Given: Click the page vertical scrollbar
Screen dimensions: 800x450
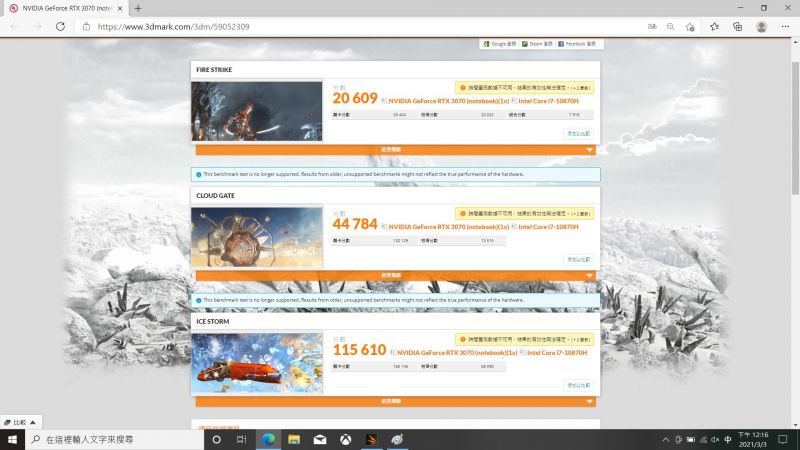Looking at the screenshot, I should (795, 128).
